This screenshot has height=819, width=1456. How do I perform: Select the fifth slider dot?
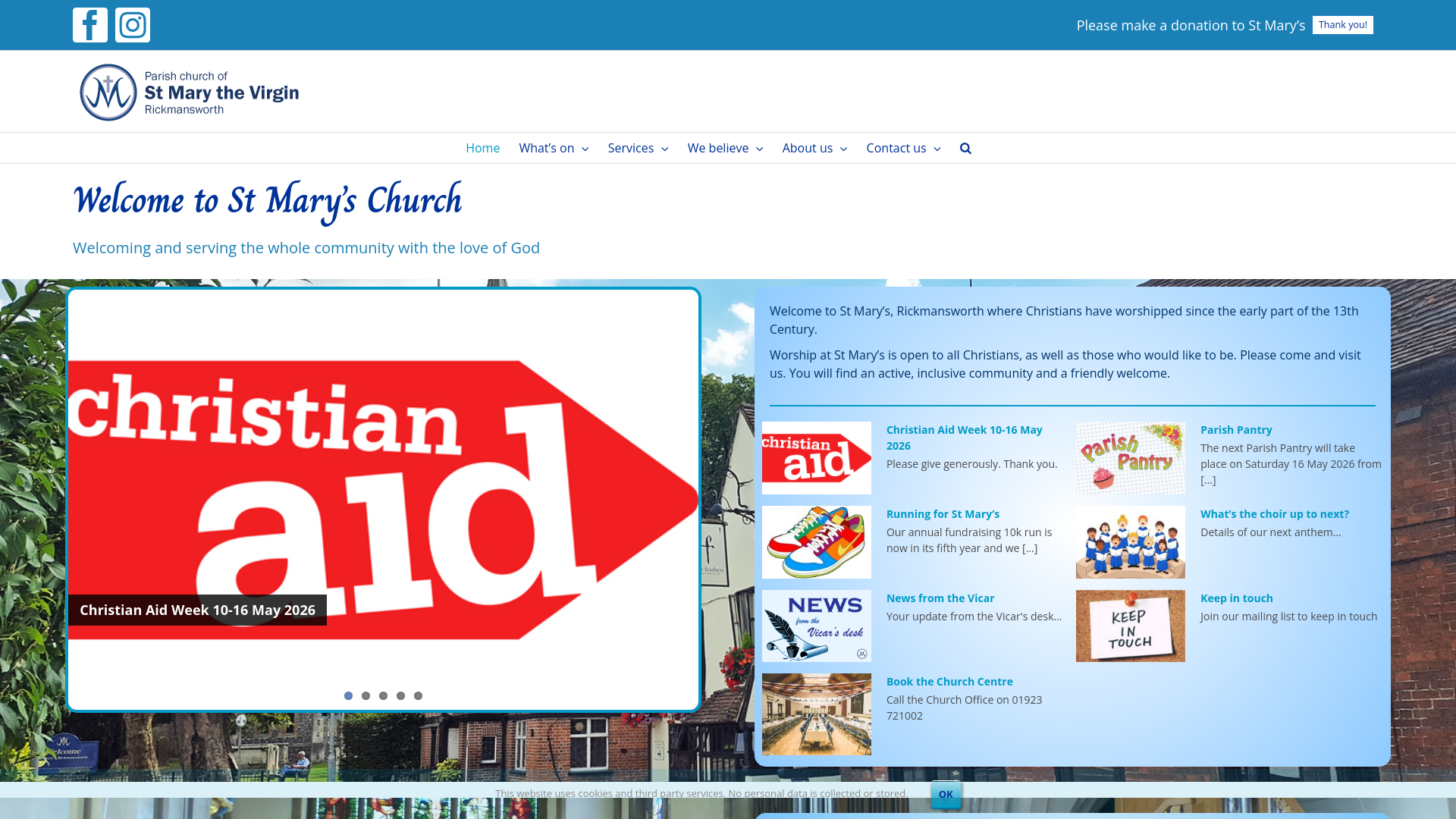418,695
